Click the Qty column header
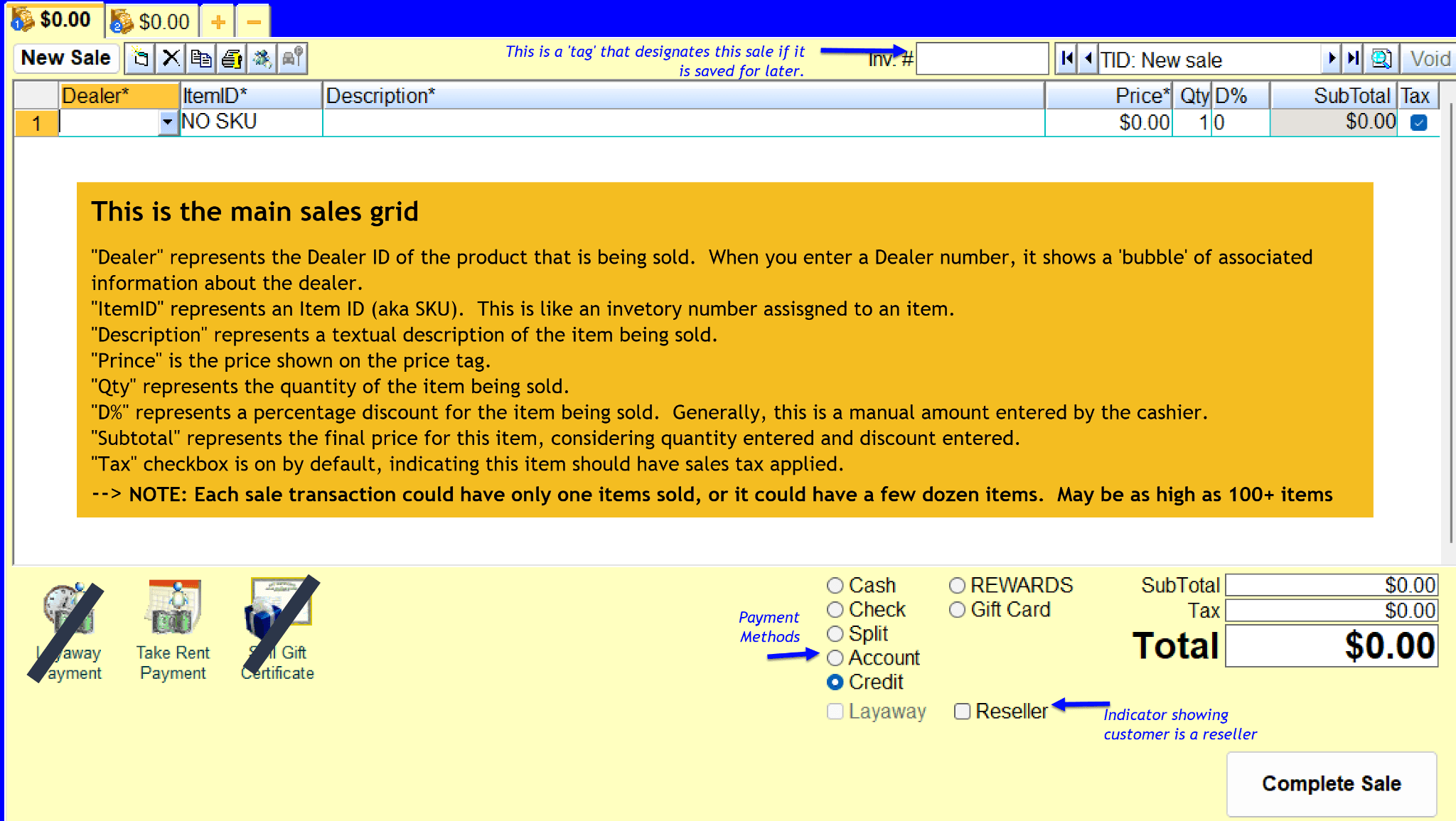1456x821 pixels. [1194, 96]
